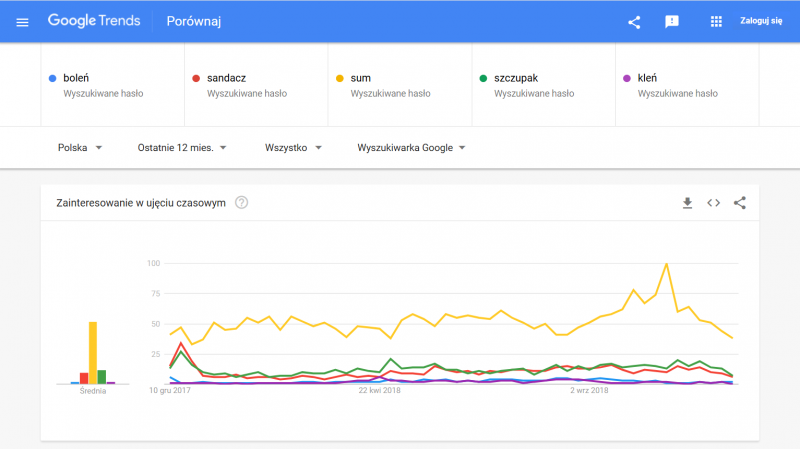Edit the sandacz search term
800x449 pixels.
tap(227, 77)
